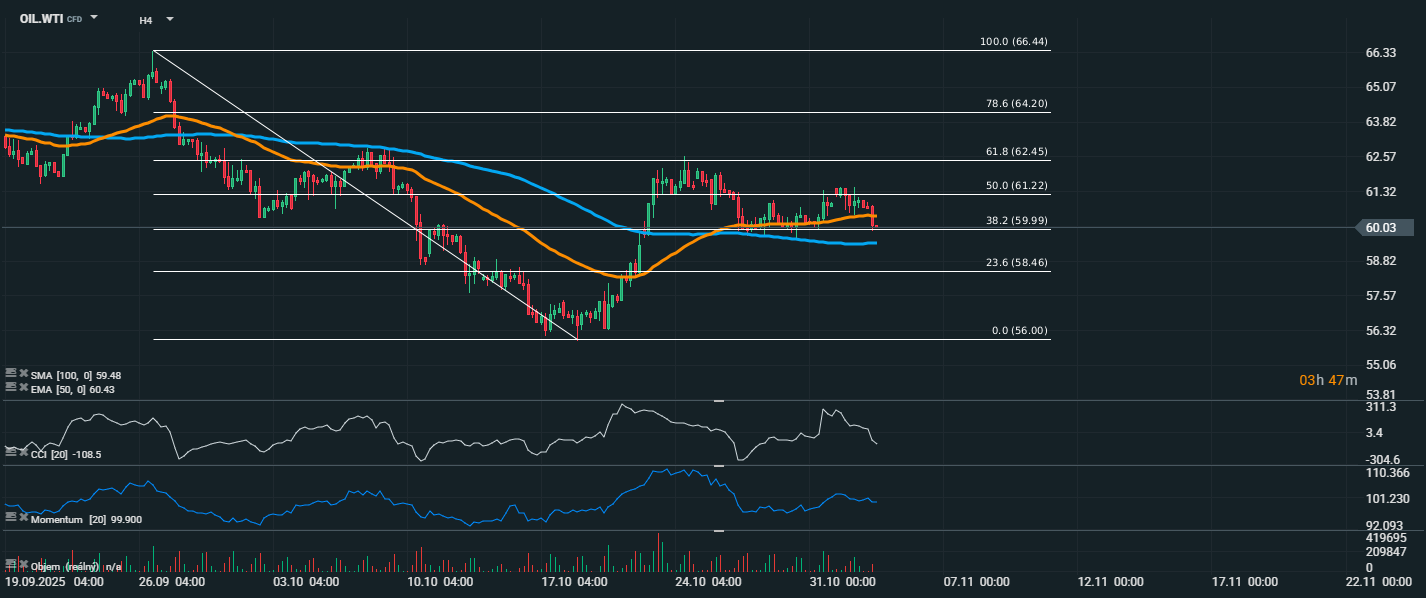
Task: Remove EMA 50 indicator with X icon
Action: pyautogui.click(x=23, y=387)
